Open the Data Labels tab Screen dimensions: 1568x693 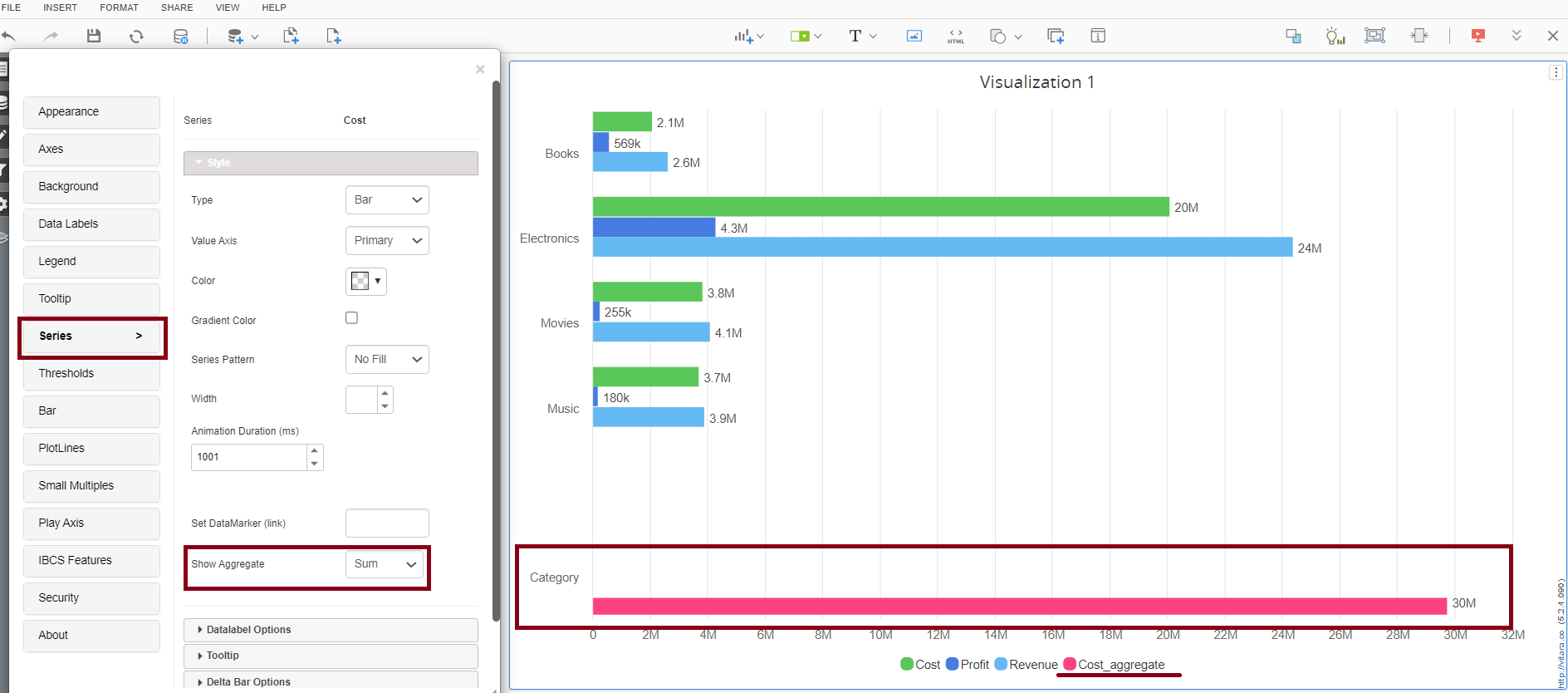[91, 224]
